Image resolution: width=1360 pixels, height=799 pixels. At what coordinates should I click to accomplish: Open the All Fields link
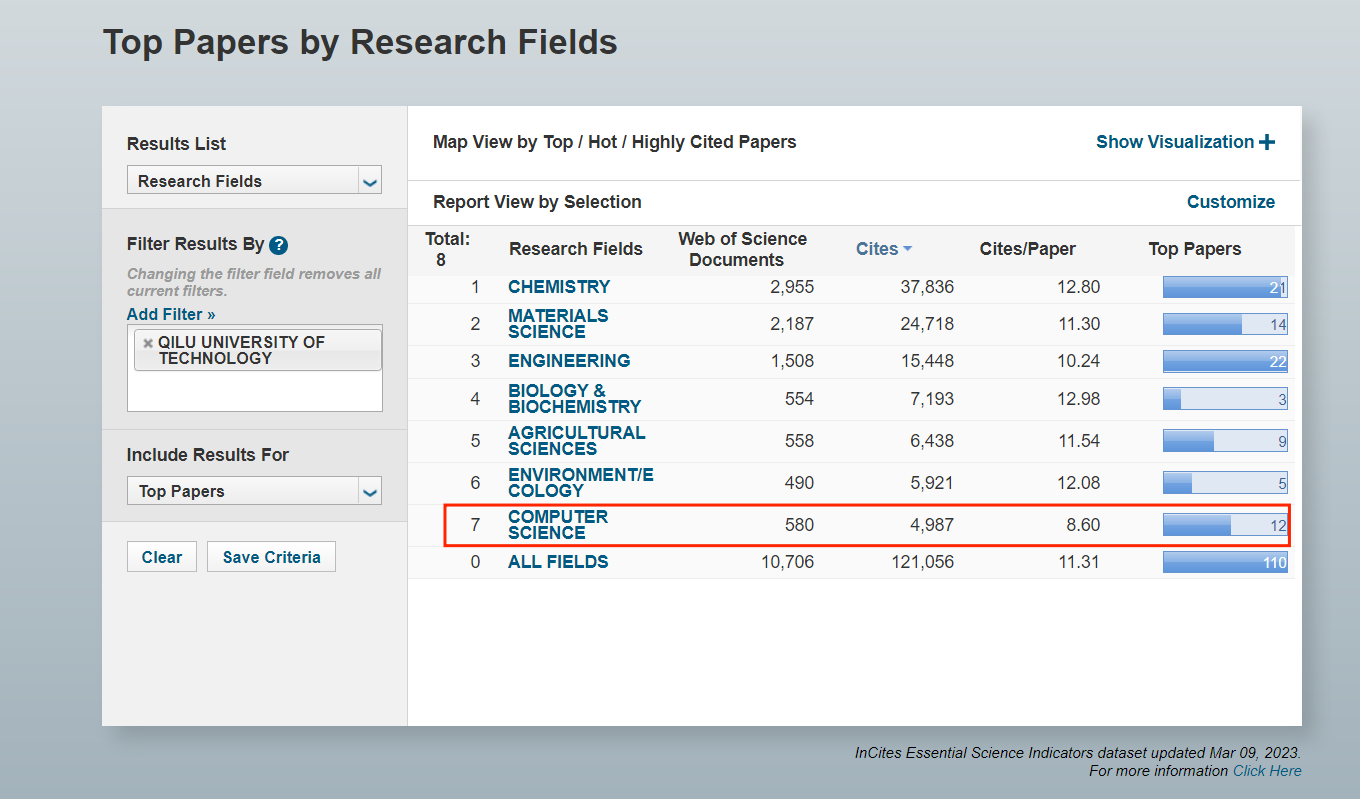[x=558, y=562]
